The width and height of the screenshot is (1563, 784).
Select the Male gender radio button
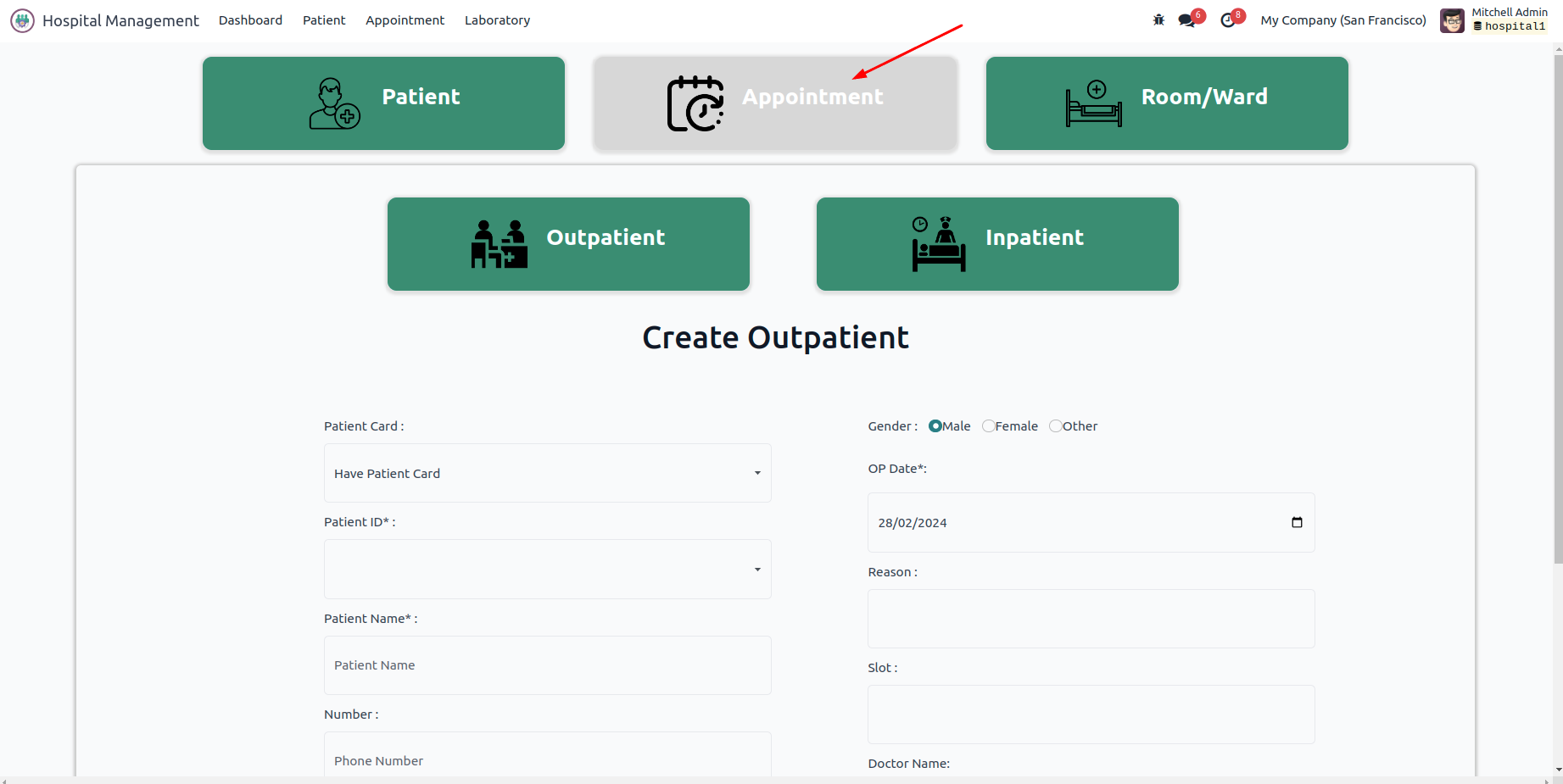[x=935, y=426]
